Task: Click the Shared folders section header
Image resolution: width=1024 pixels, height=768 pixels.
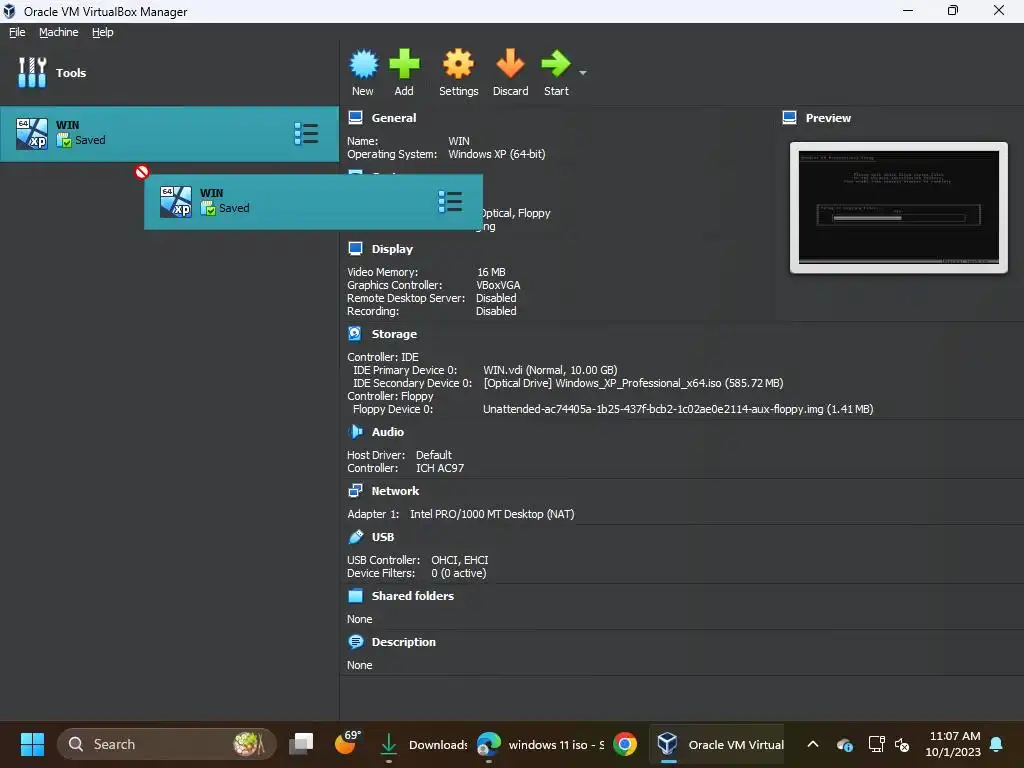Action: click(x=412, y=596)
